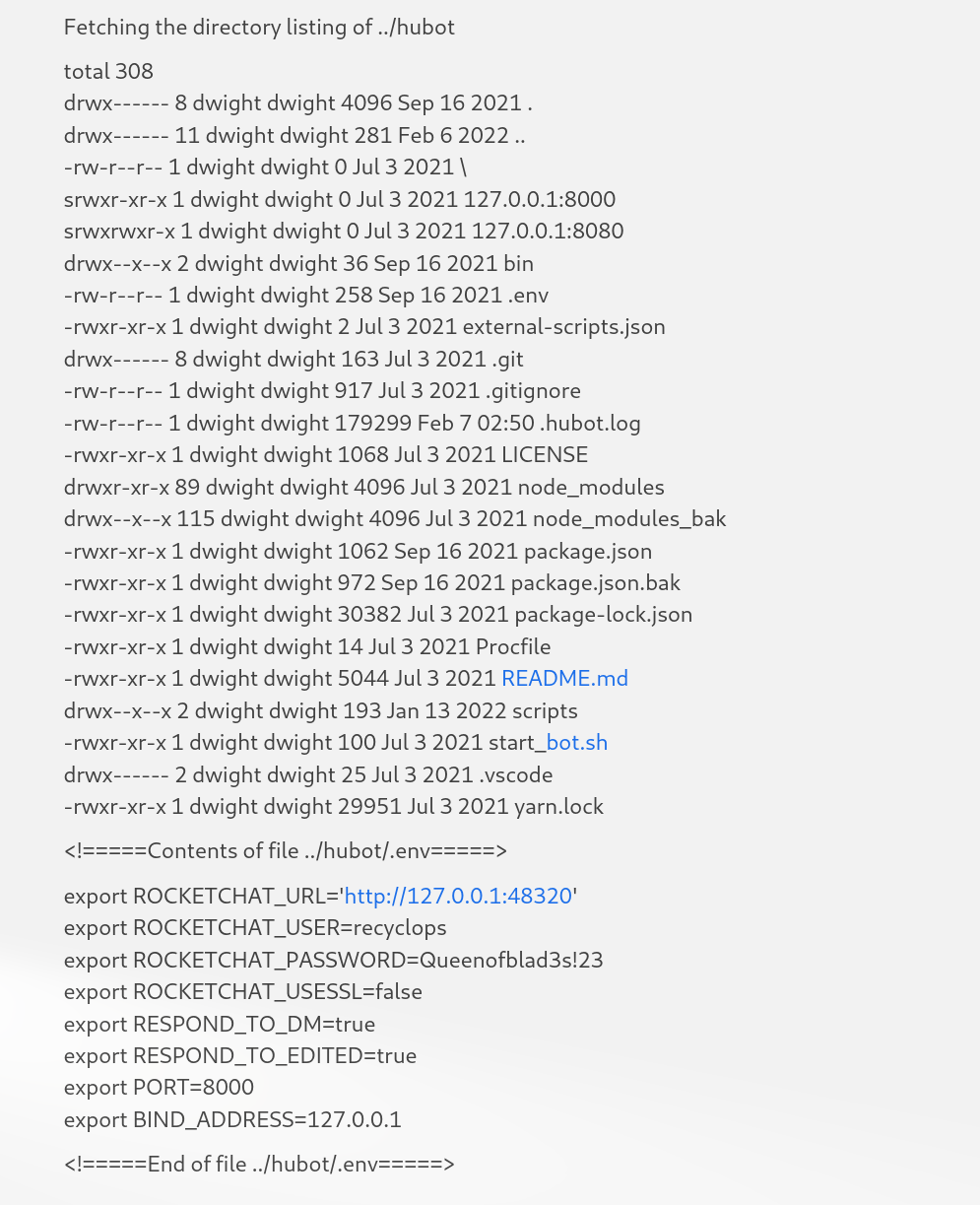Click the ROCKETCHAT_PASSWORD line text
The image size is (980, 1205).
tap(334, 960)
